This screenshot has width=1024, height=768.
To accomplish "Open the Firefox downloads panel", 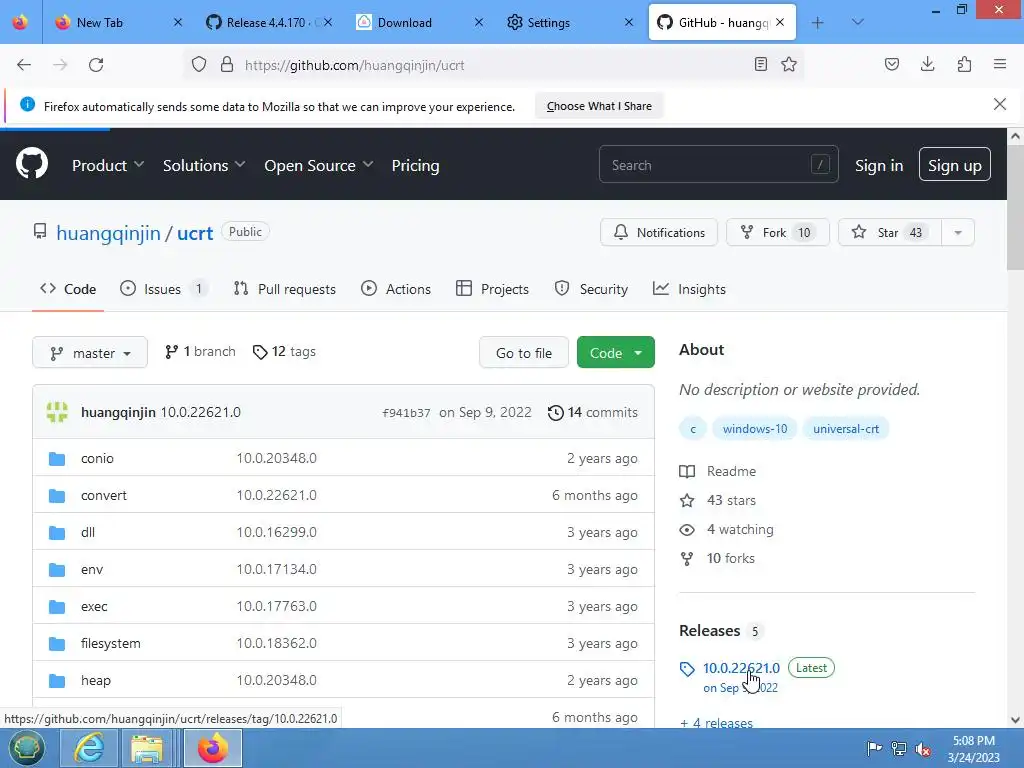I will pyautogui.click(x=927, y=64).
